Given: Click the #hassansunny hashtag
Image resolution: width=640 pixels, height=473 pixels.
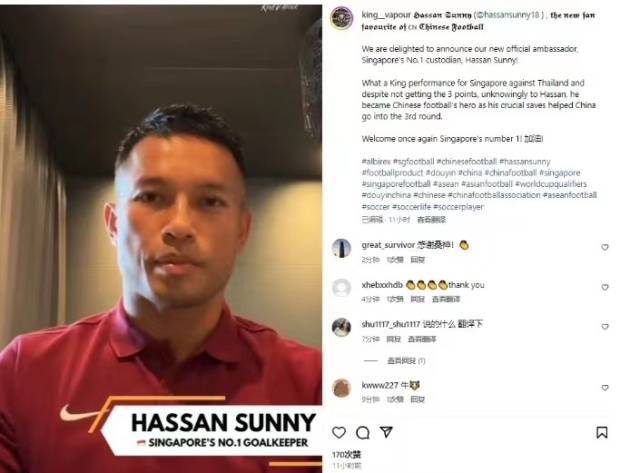Looking at the screenshot, I should [524, 162].
